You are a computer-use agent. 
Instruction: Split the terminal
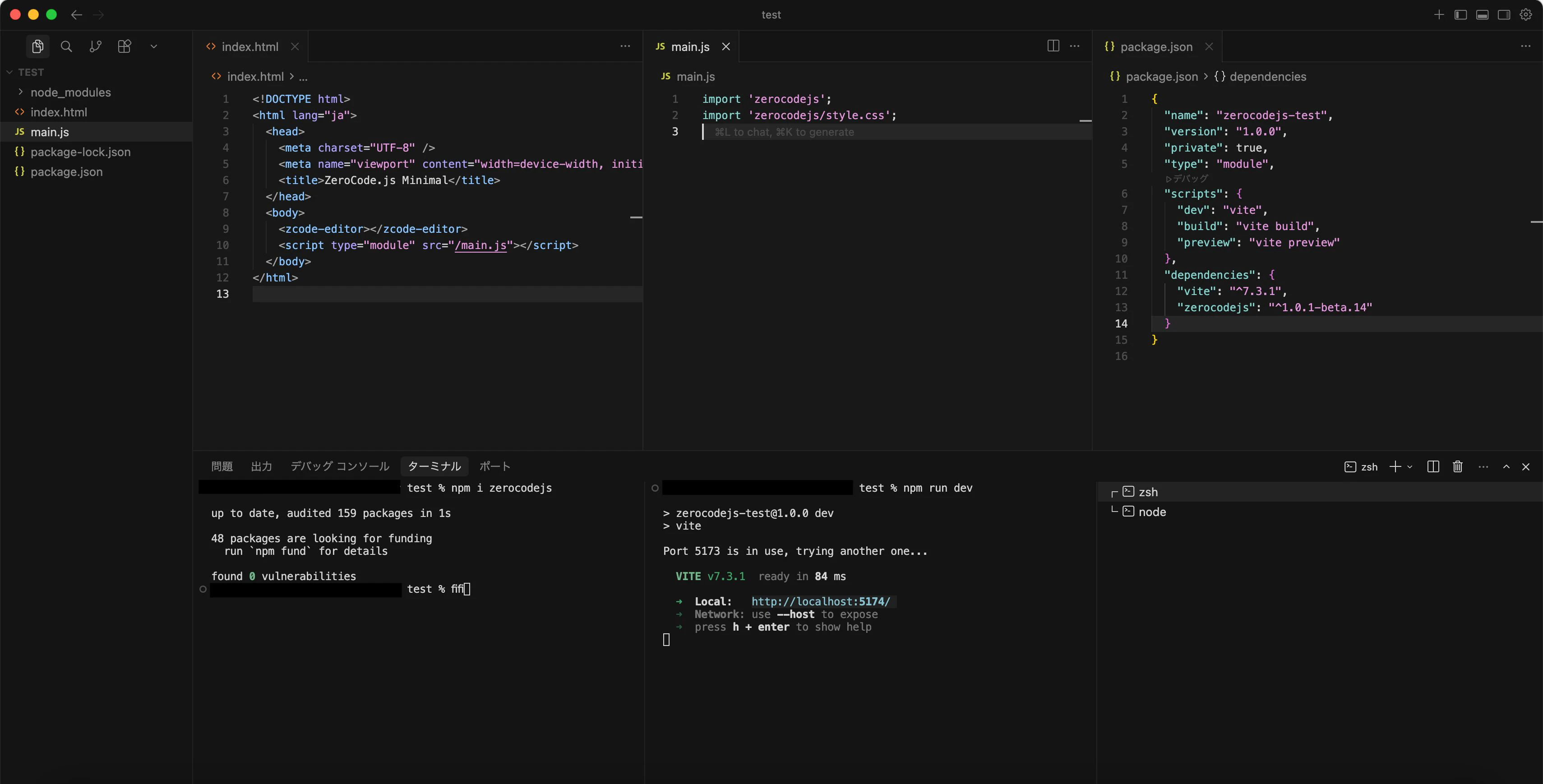[x=1433, y=466]
